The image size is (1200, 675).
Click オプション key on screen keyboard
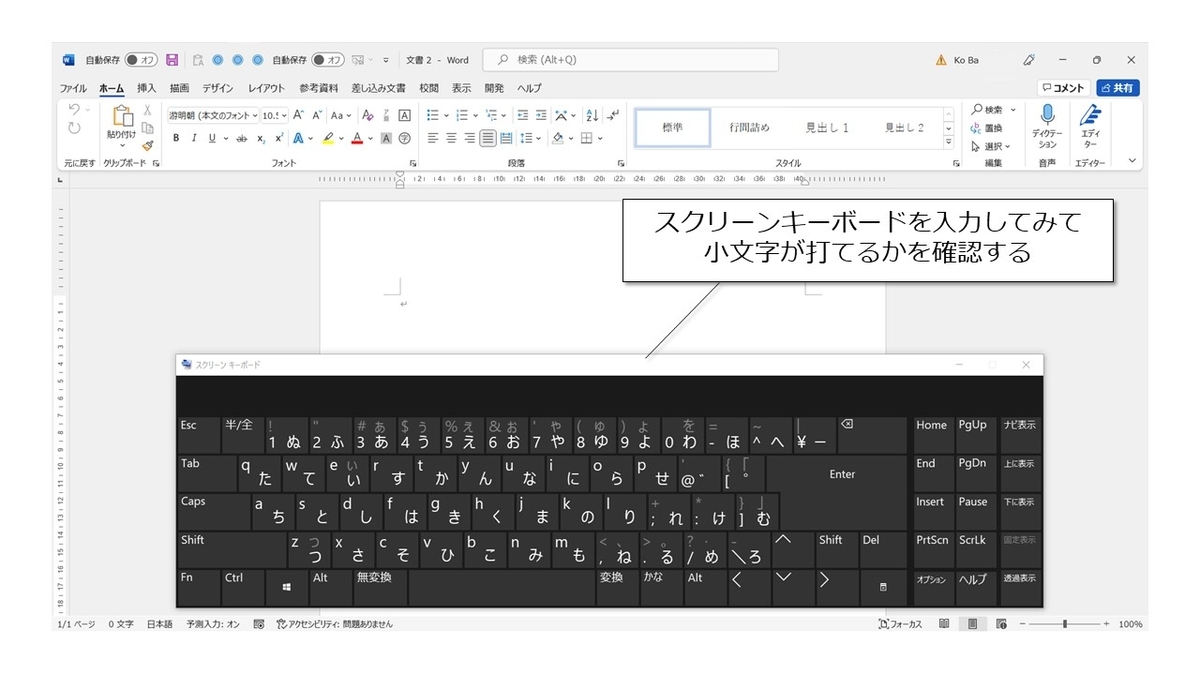pos(933,587)
